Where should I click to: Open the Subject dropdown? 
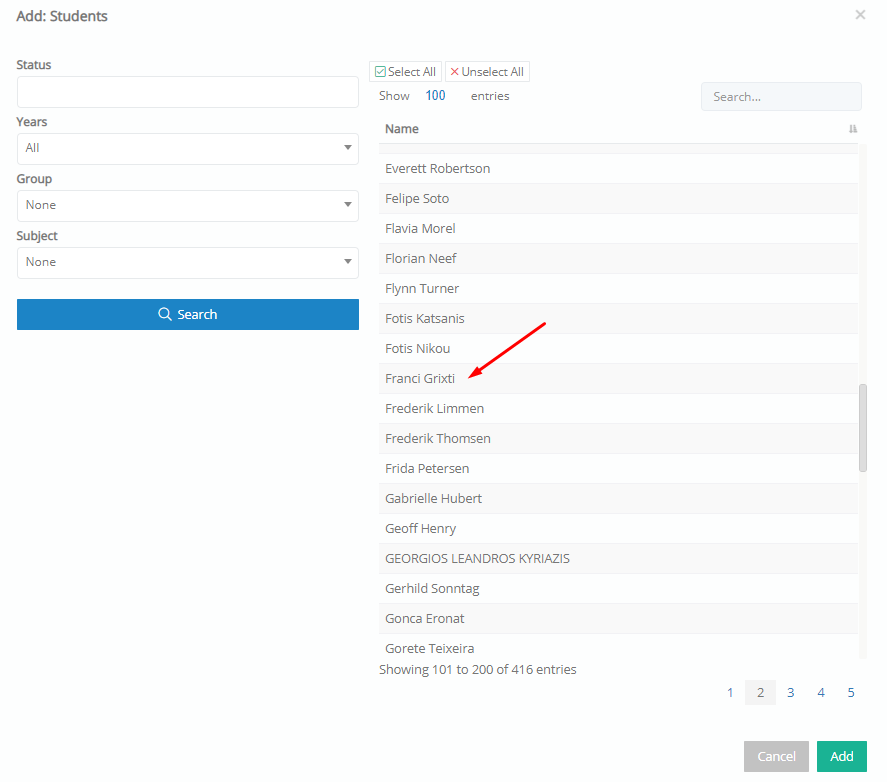pos(188,263)
